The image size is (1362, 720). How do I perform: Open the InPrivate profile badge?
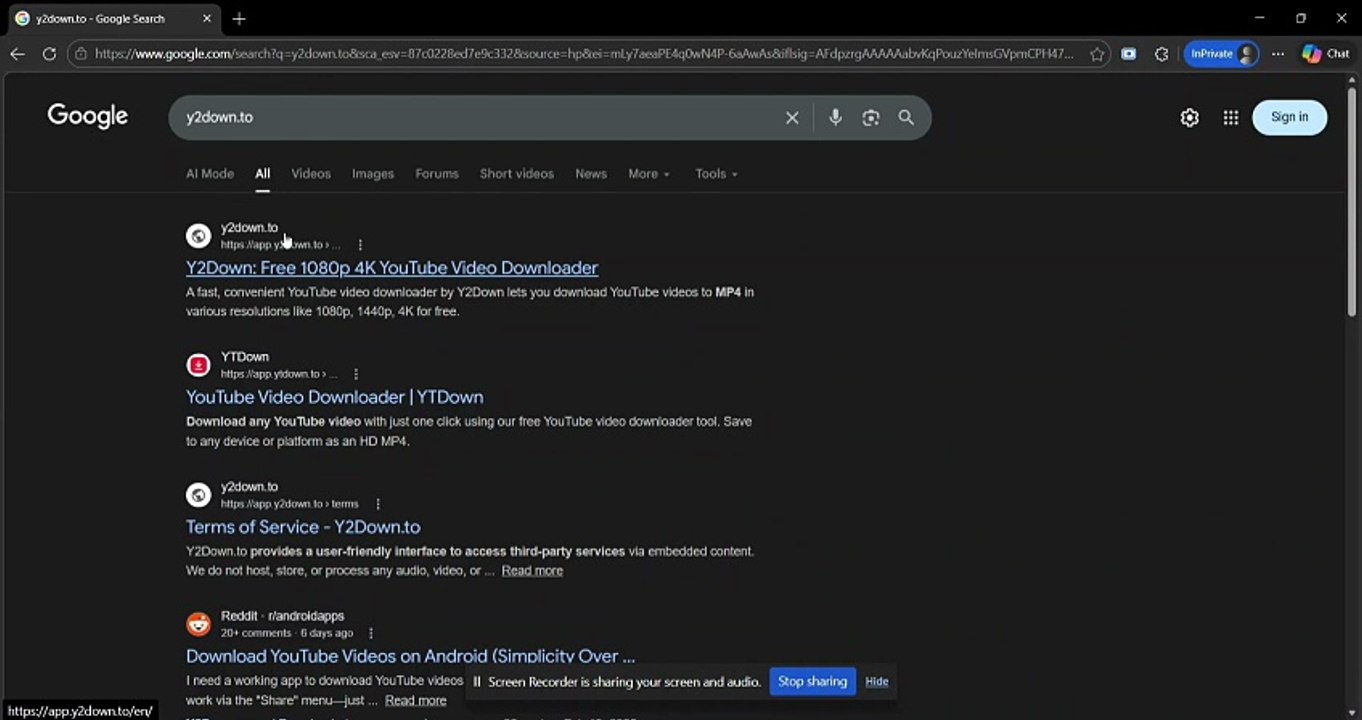[x=1221, y=54]
